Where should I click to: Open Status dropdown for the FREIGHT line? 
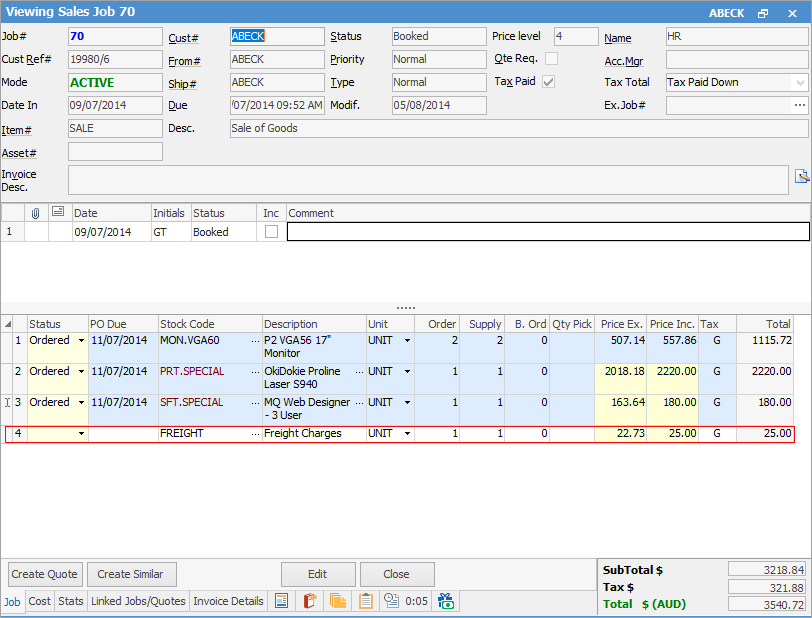point(81,434)
